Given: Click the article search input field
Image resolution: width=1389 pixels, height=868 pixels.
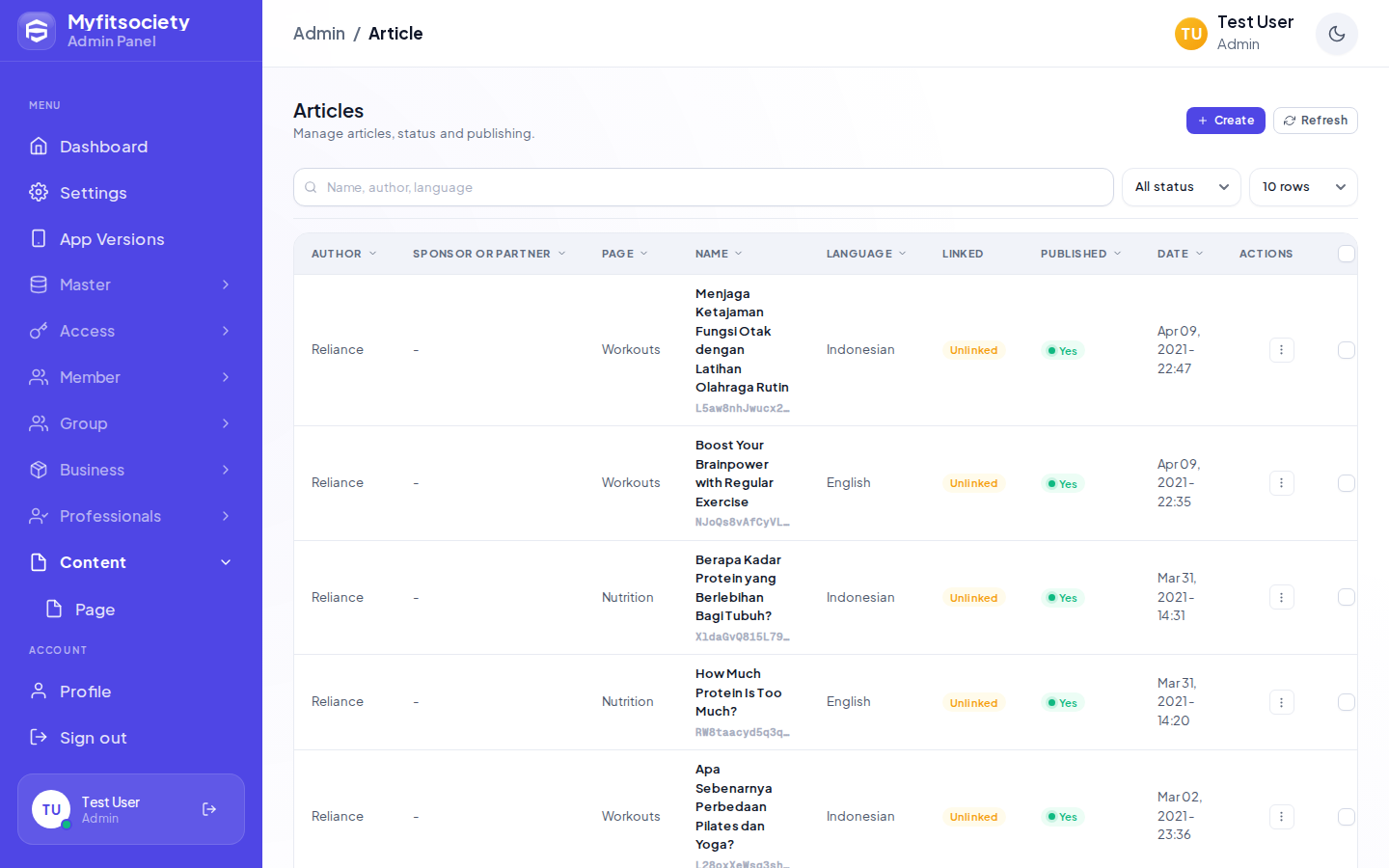Looking at the screenshot, I should 703,187.
